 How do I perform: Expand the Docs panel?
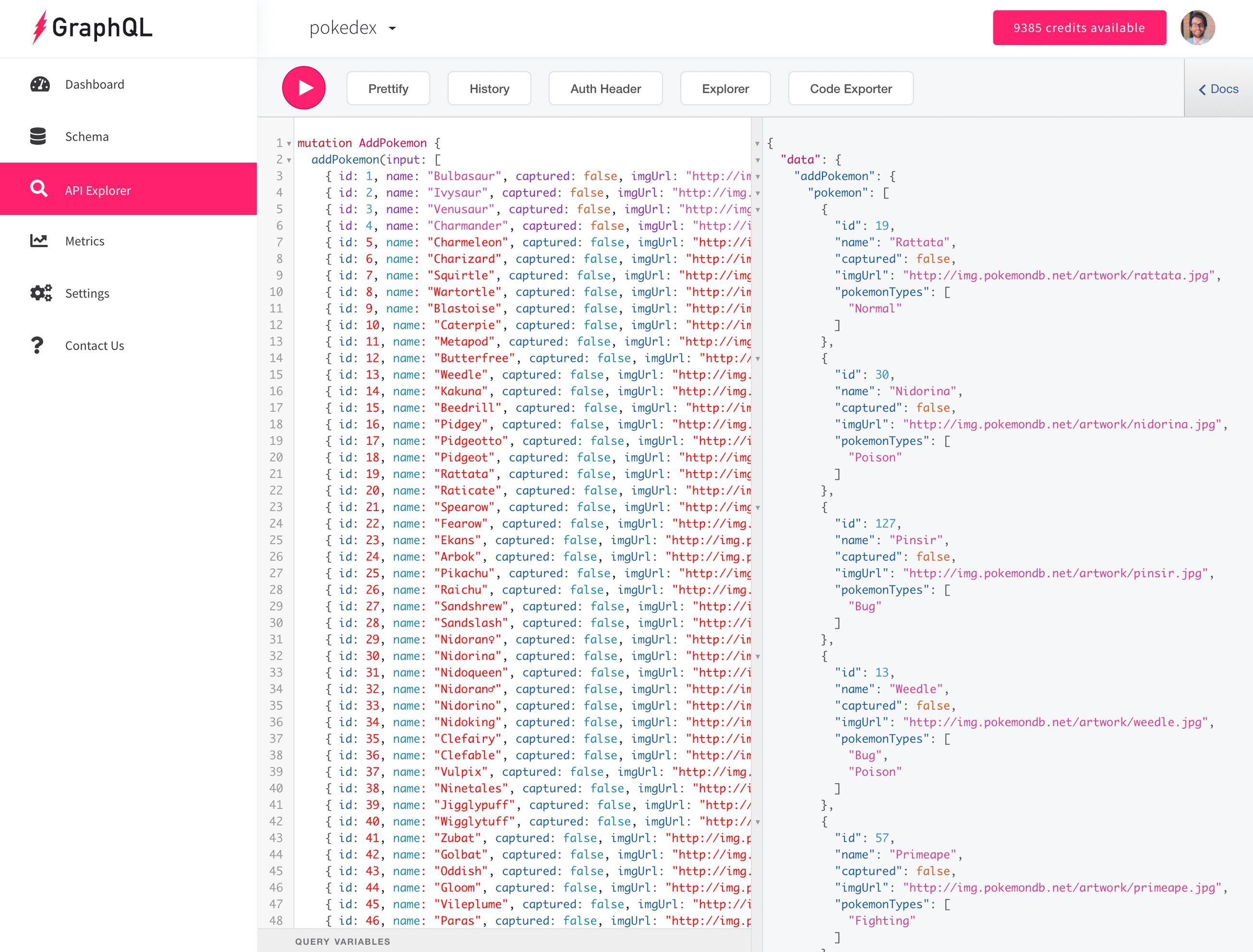[1218, 88]
